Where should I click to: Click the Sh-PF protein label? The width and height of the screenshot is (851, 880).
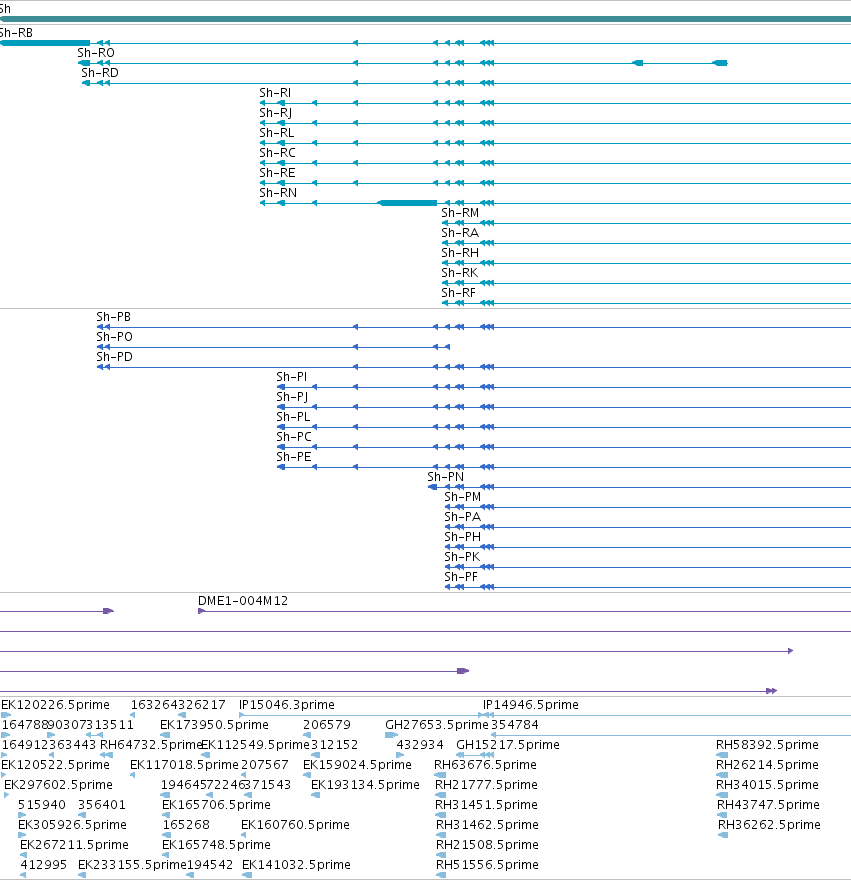click(461, 577)
